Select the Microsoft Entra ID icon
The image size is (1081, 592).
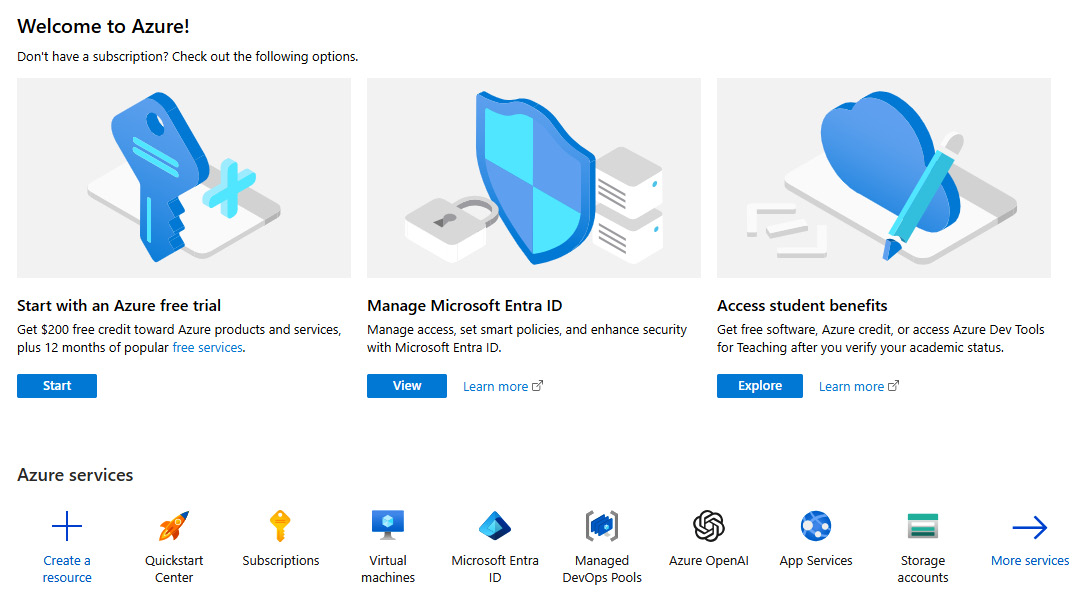click(x=494, y=525)
